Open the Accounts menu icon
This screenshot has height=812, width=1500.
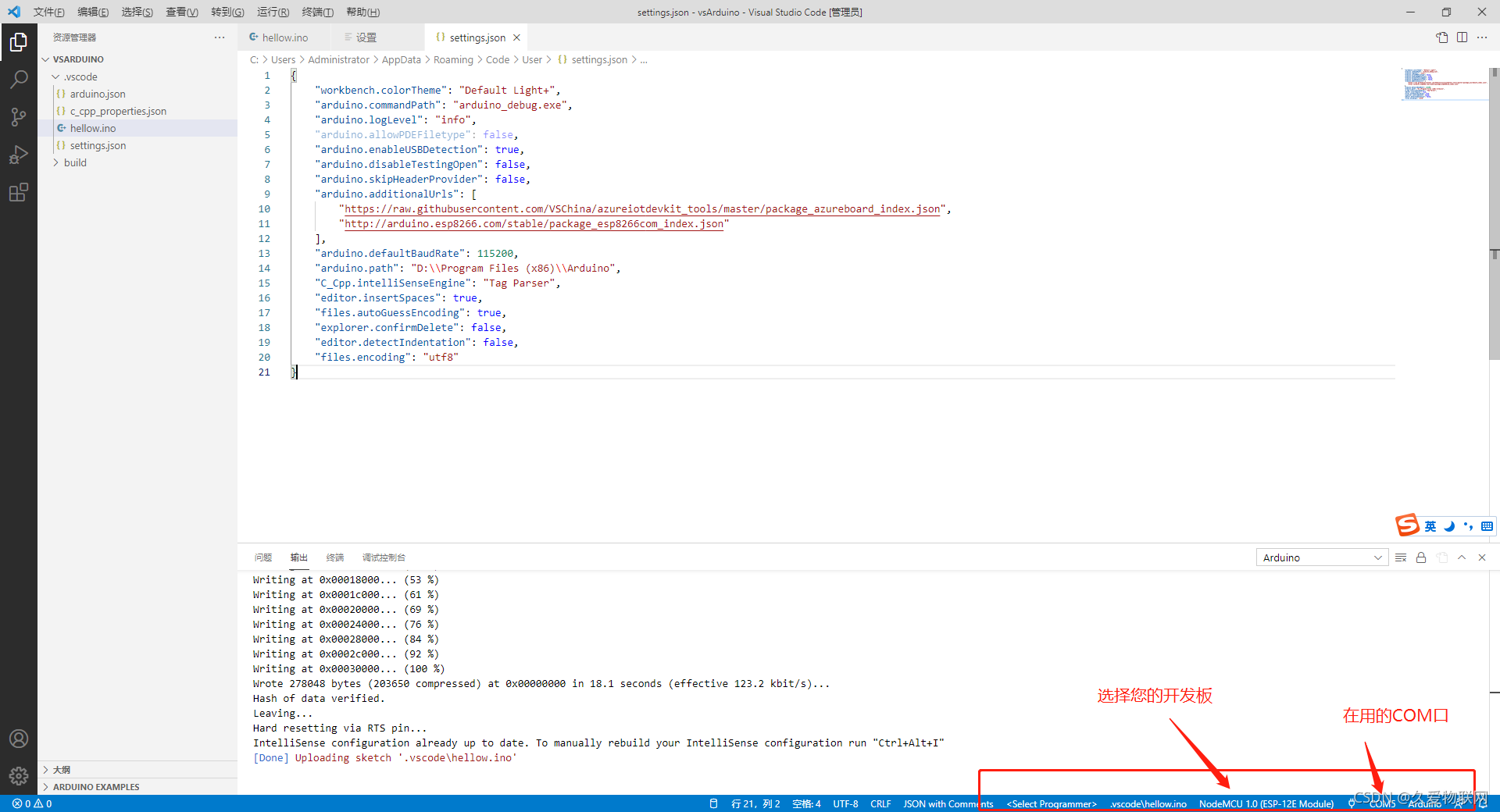pos(19,739)
